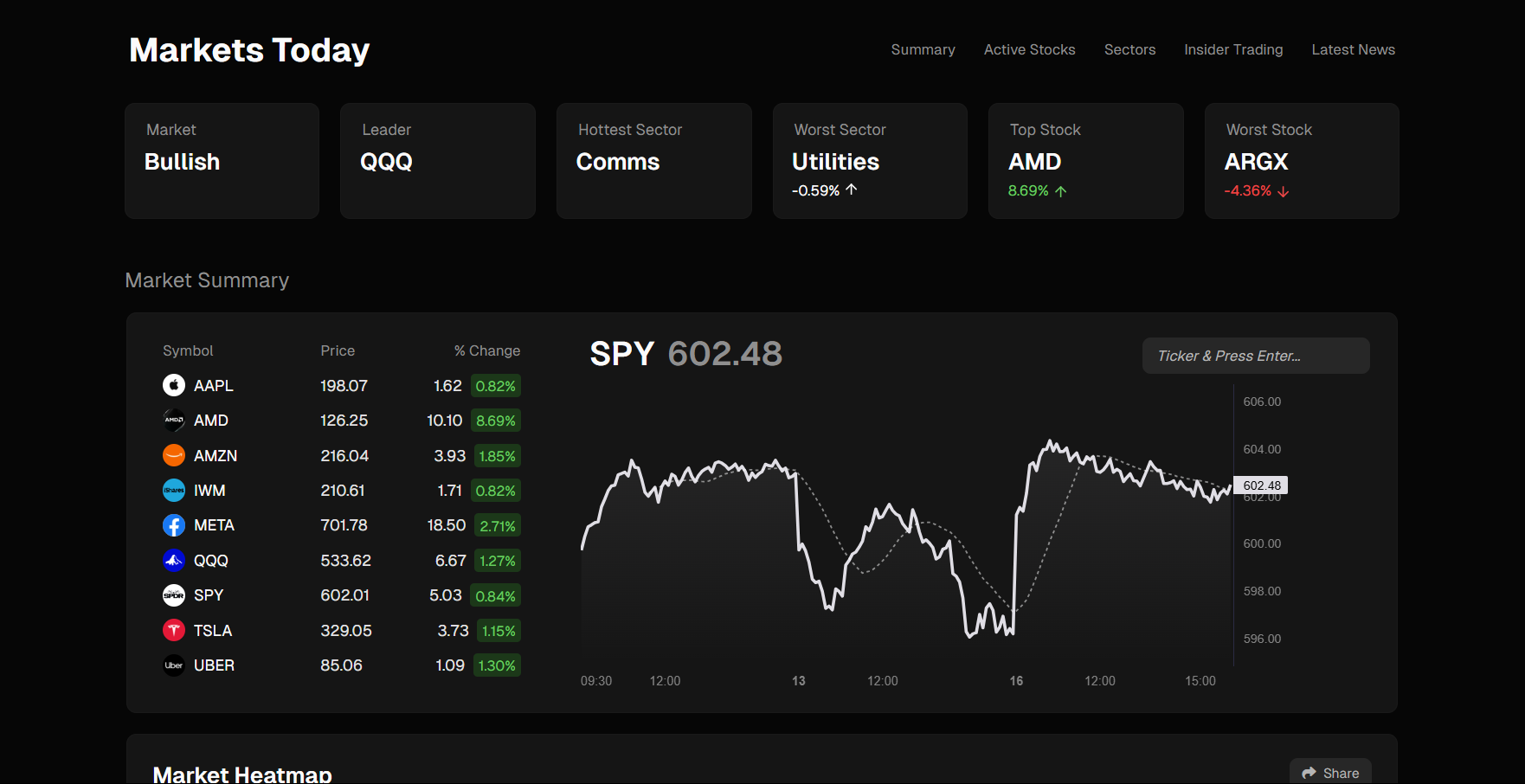The height and width of the screenshot is (784, 1525).
Task: Click the 701.78 price of META
Action: coord(344,525)
